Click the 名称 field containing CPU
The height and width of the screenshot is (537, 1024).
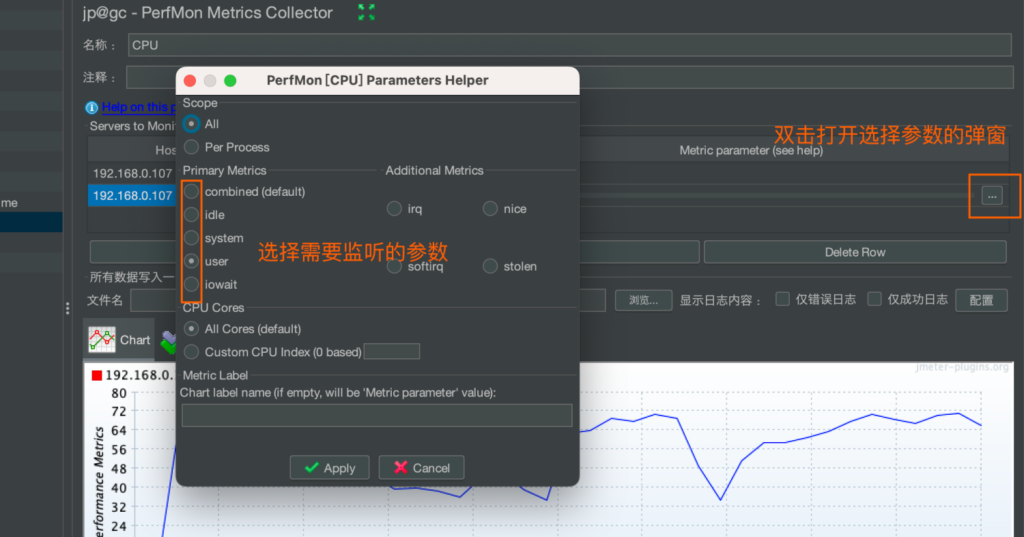[x=569, y=45]
